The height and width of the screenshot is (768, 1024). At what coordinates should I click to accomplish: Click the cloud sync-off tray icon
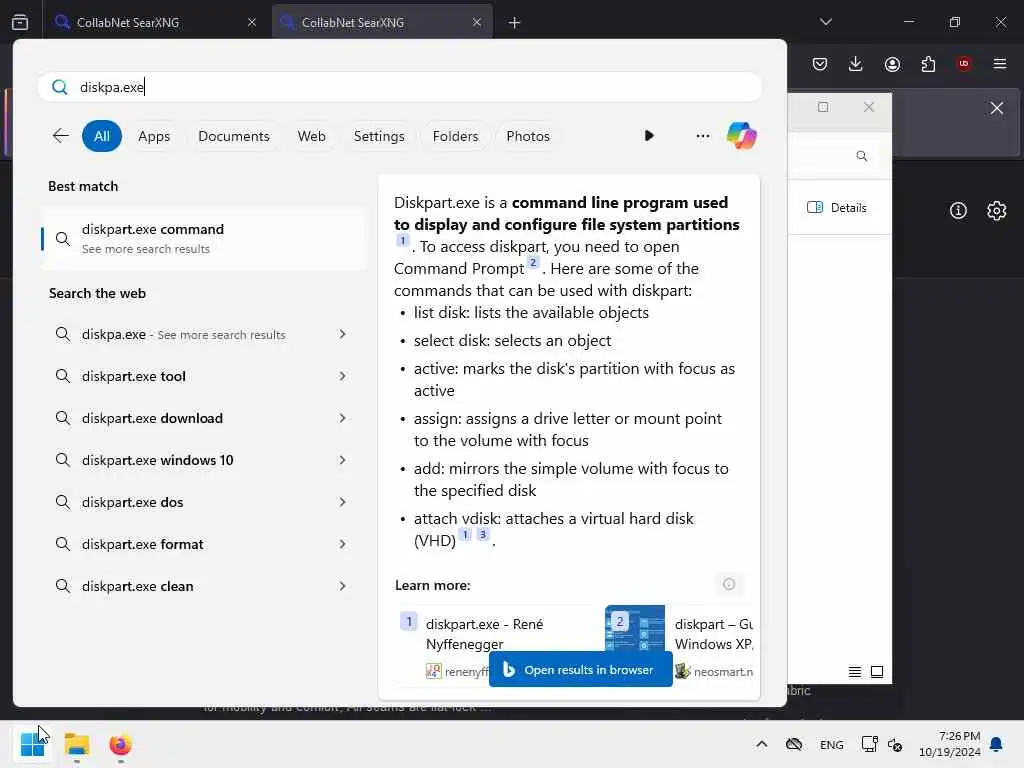pos(794,744)
